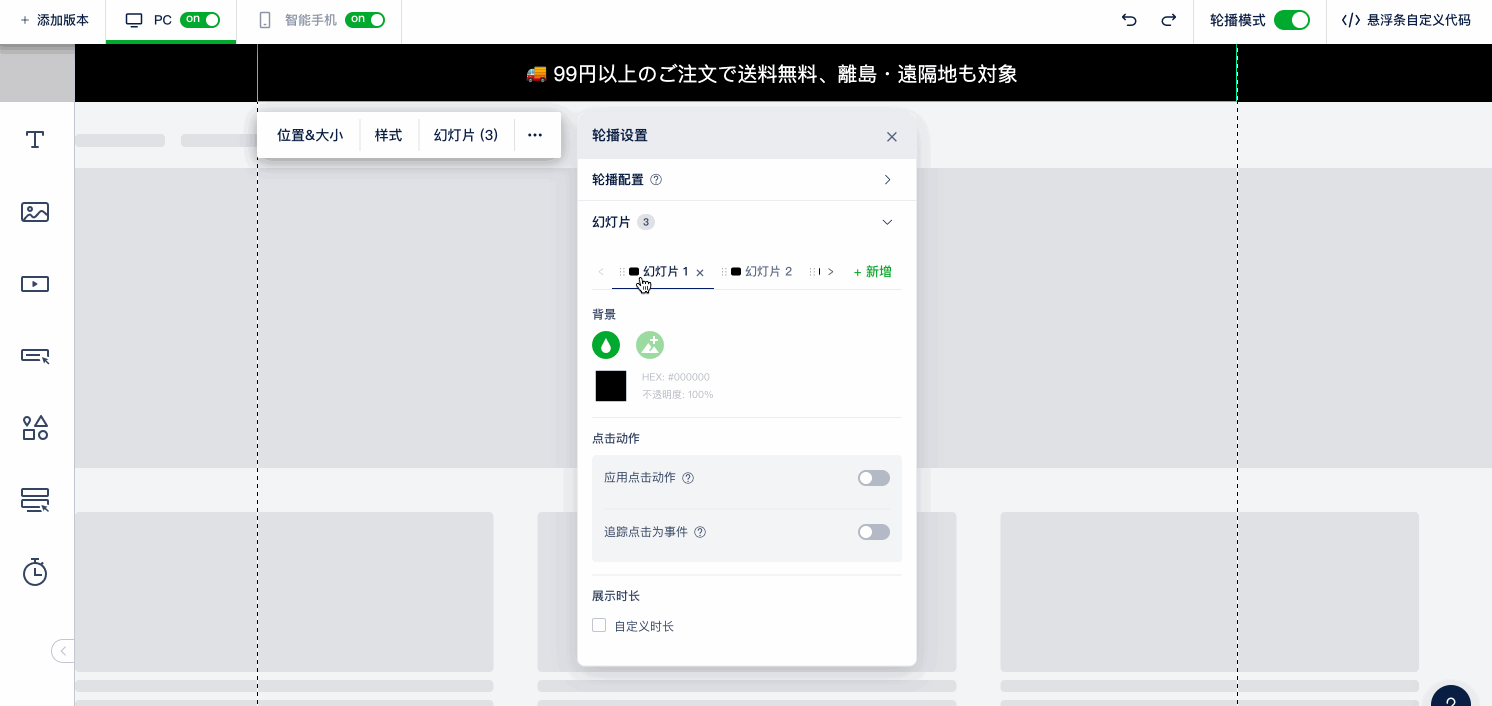Select the Text element tool in the sidebar

pos(35,140)
